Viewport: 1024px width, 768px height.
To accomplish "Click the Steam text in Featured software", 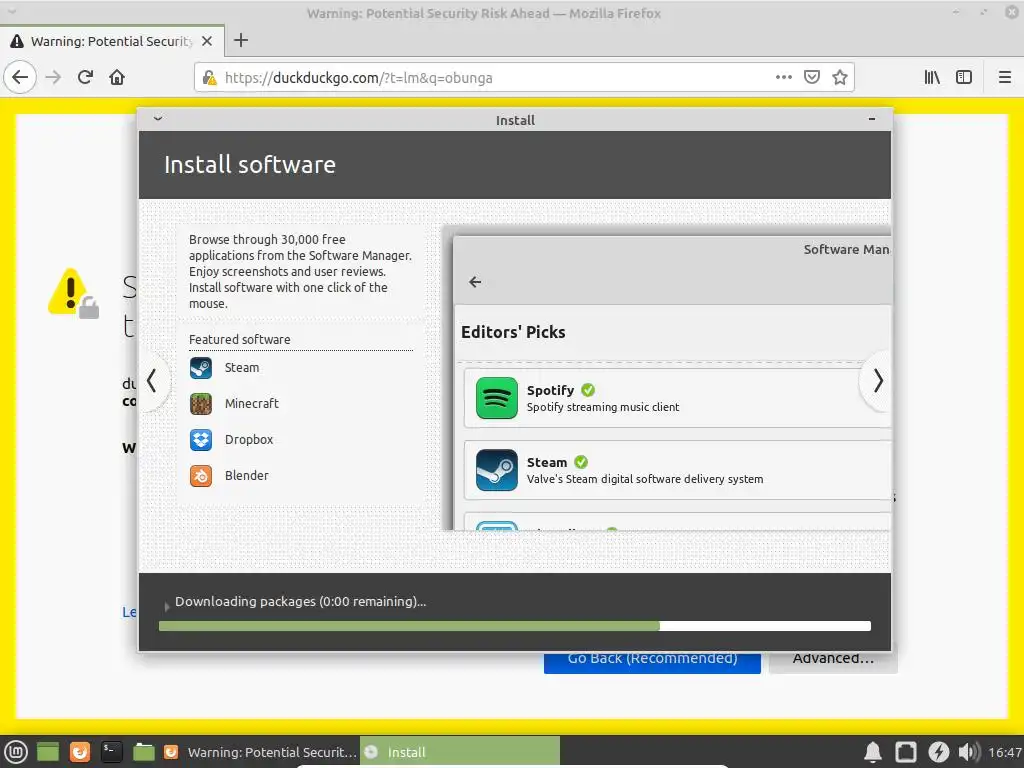I will click(x=242, y=368).
